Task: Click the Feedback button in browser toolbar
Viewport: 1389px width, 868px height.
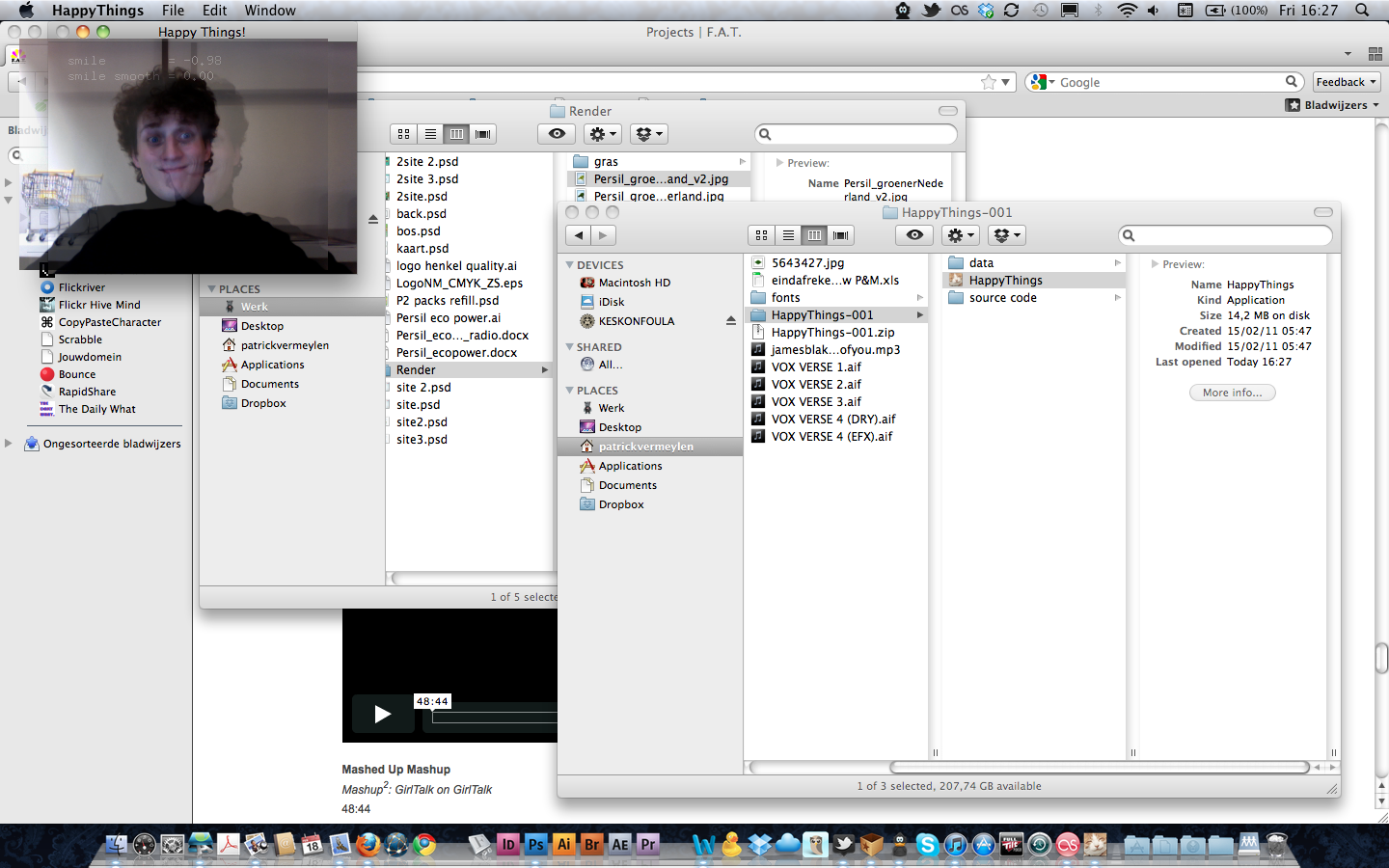Action: coord(1346,82)
